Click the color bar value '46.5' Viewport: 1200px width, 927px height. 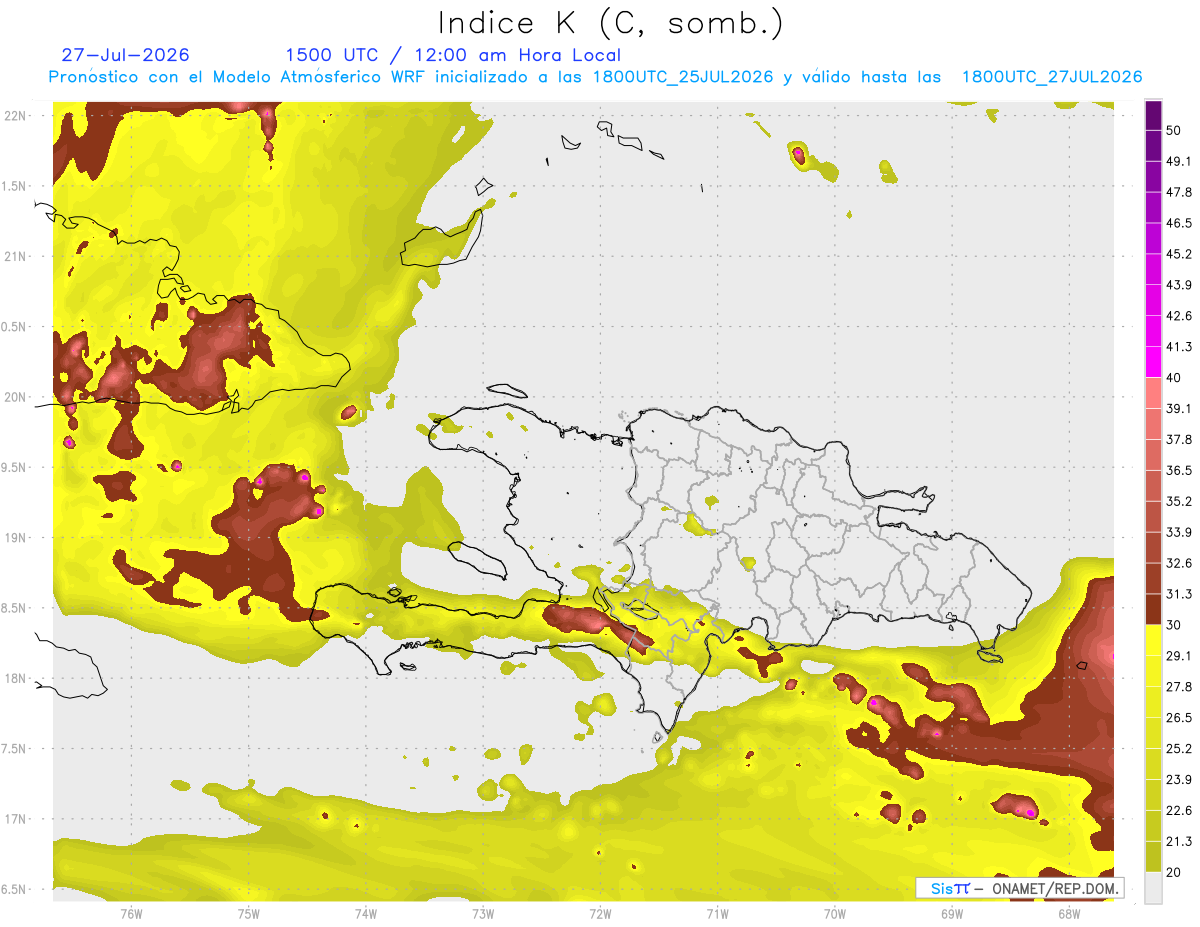[x=1179, y=223]
